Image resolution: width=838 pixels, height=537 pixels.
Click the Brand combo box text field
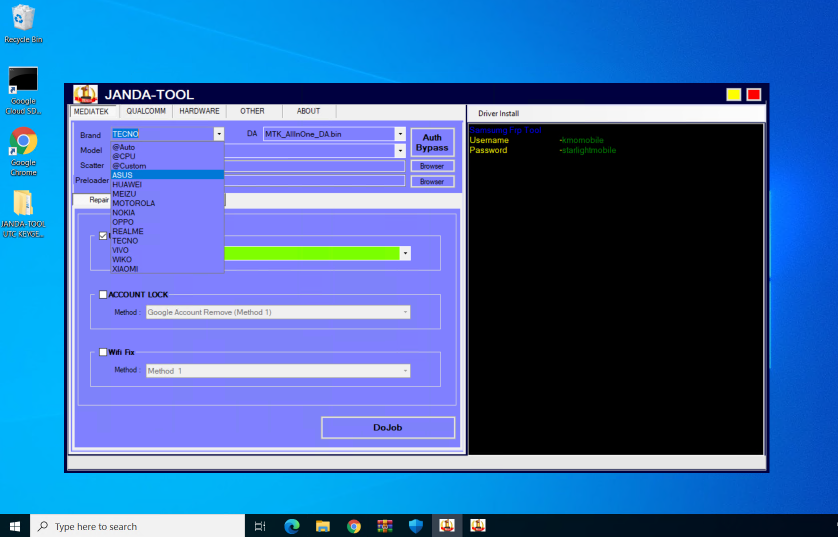tap(162, 134)
